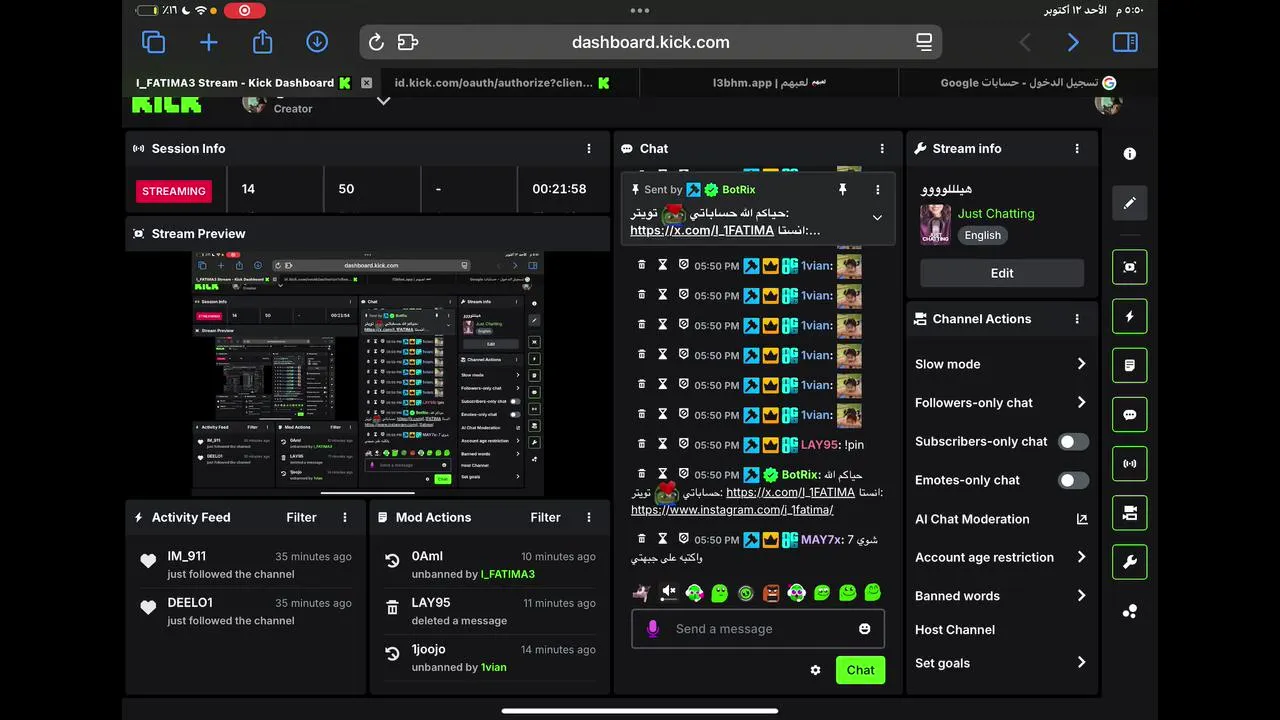Toggle the chat bubble sidebar icon
Viewport: 1280px width, 720px height.
click(1130, 414)
